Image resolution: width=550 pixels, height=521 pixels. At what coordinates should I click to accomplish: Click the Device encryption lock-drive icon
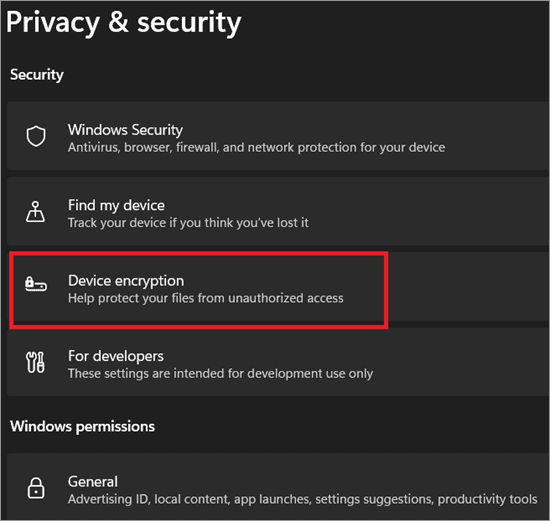coord(36,283)
